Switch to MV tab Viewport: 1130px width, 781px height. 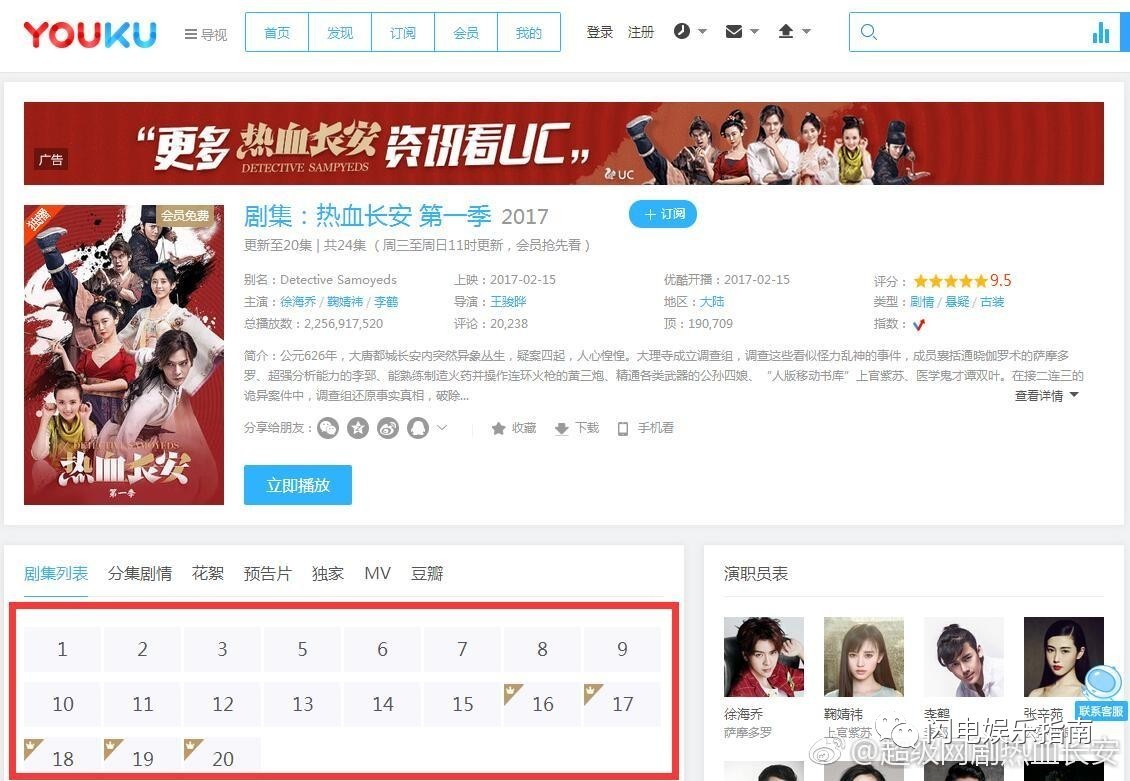(x=378, y=574)
